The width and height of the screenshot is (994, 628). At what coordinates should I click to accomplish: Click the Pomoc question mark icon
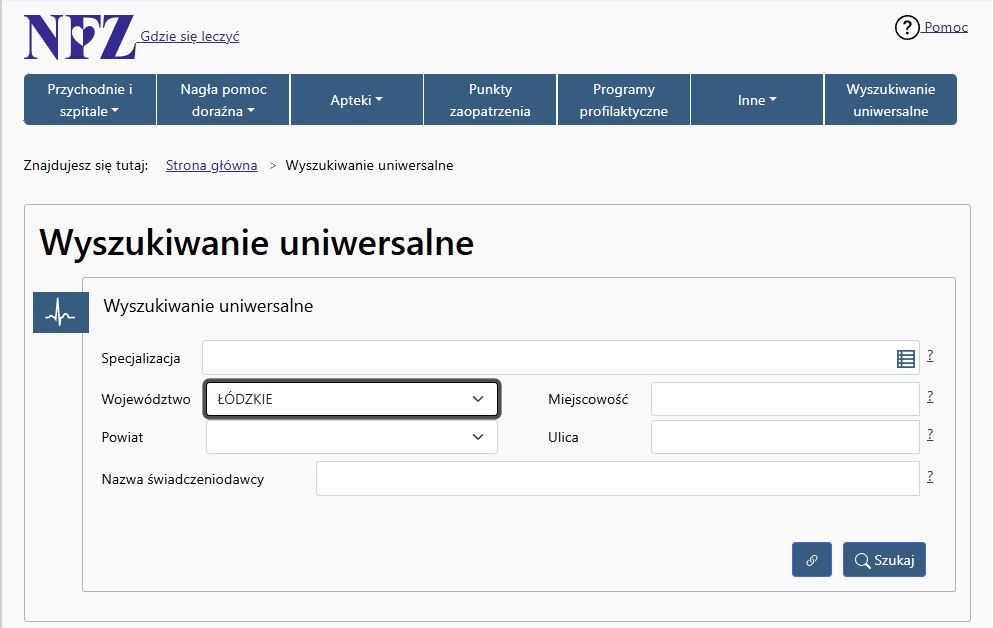pyautogui.click(x=906, y=28)
